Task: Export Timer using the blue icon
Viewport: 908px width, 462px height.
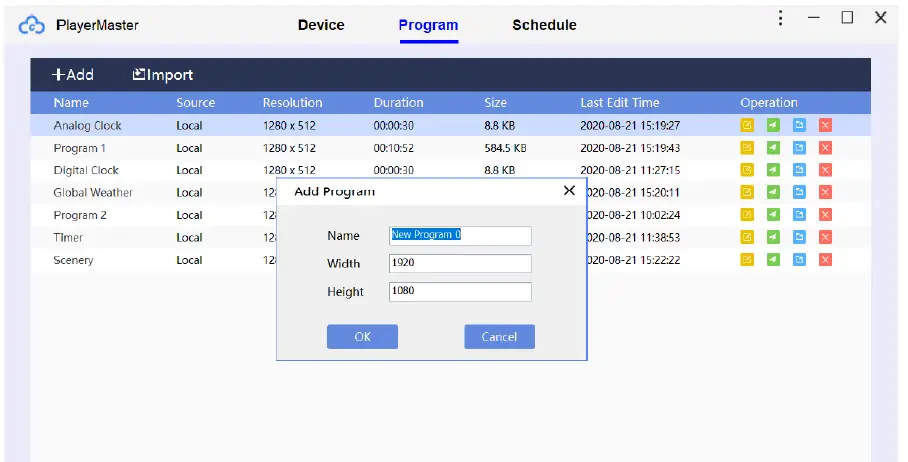Action: tap(799, 237)
